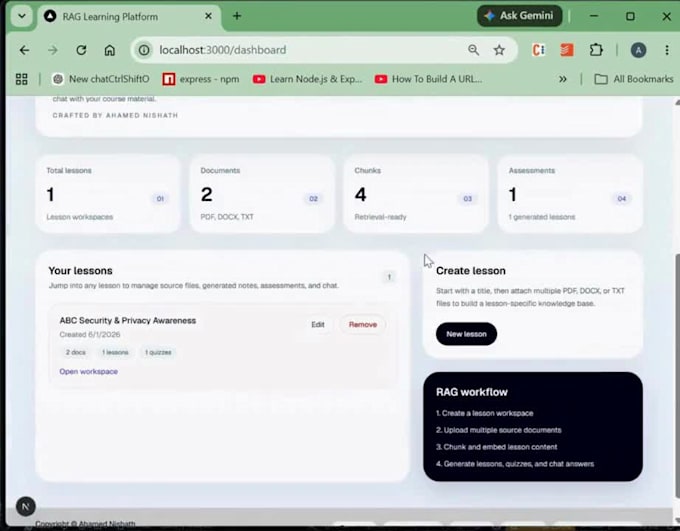Image resolution: width=680 pixels, height=531 pixels.
Task: Click the Total lessons stat card
Action: click(108, 193)
